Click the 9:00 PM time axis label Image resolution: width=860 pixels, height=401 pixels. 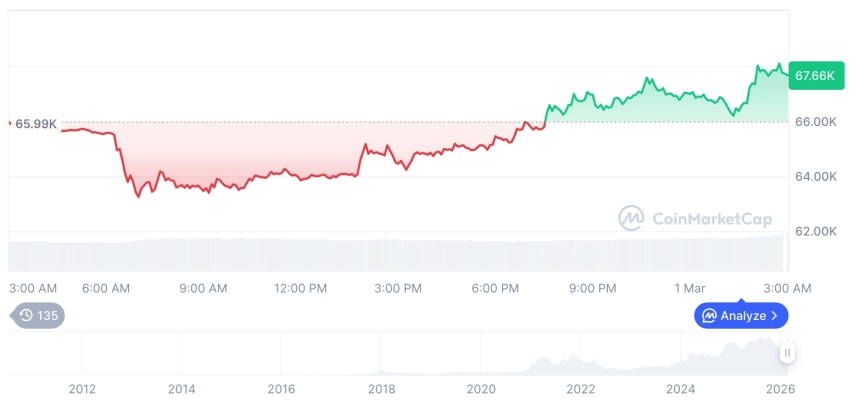[593, 288]
